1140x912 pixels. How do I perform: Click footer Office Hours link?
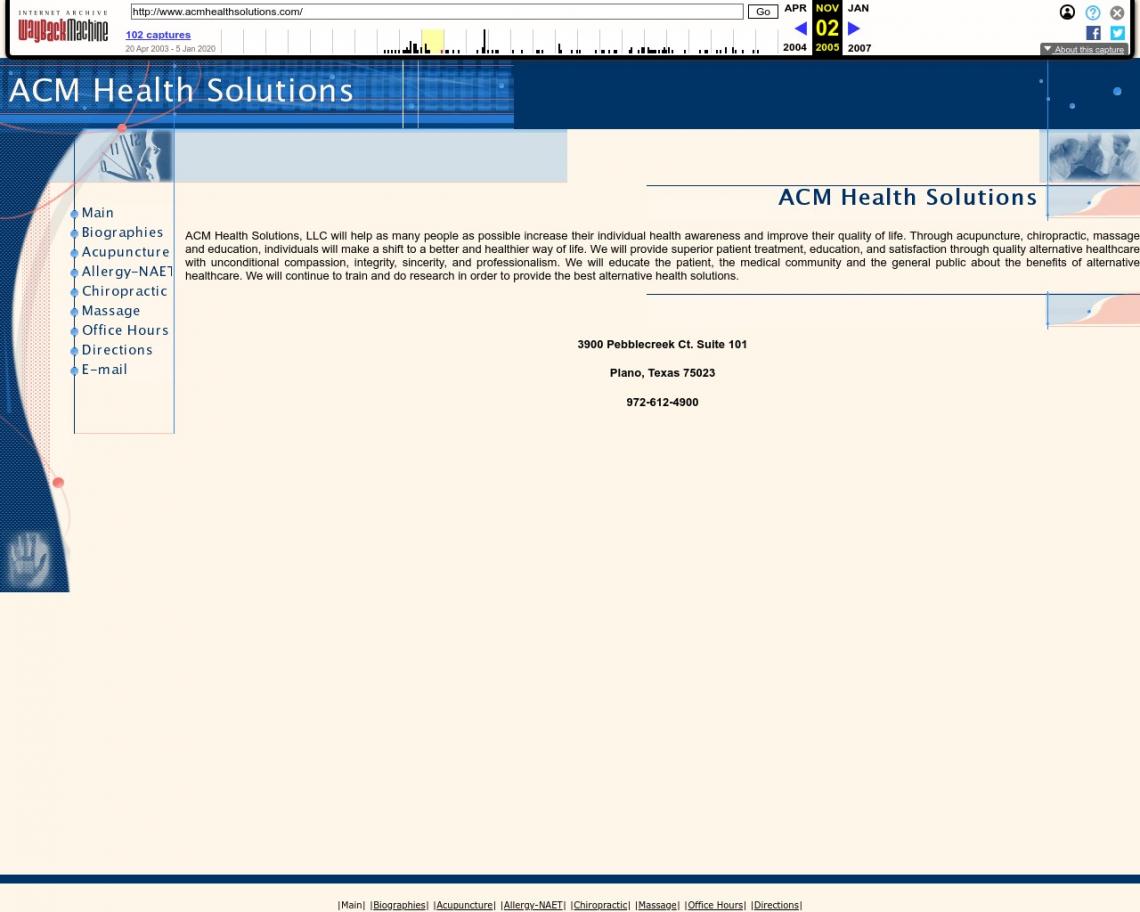click(x=715, y=905)
